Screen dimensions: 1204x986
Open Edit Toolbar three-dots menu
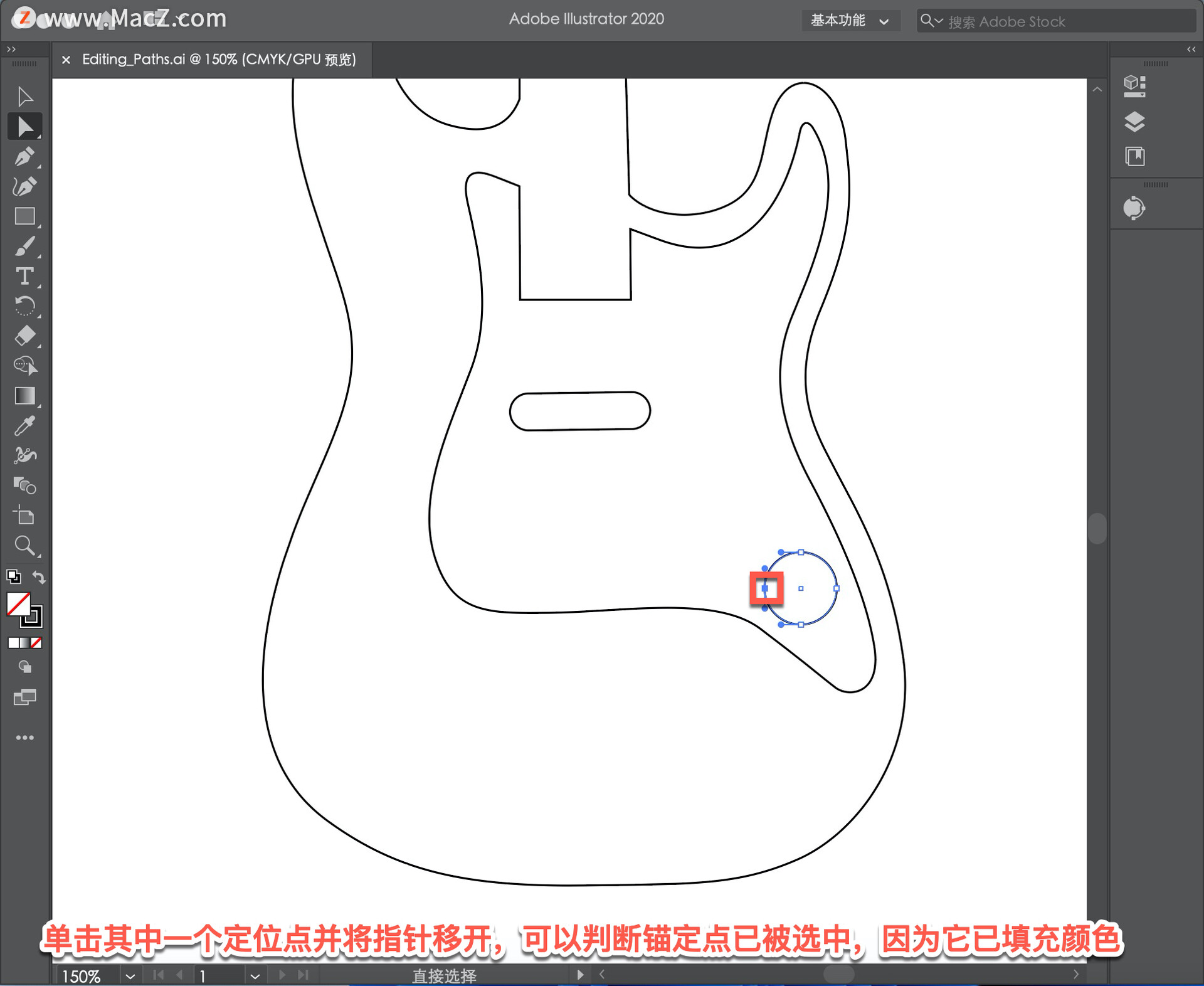pos(24,738)
